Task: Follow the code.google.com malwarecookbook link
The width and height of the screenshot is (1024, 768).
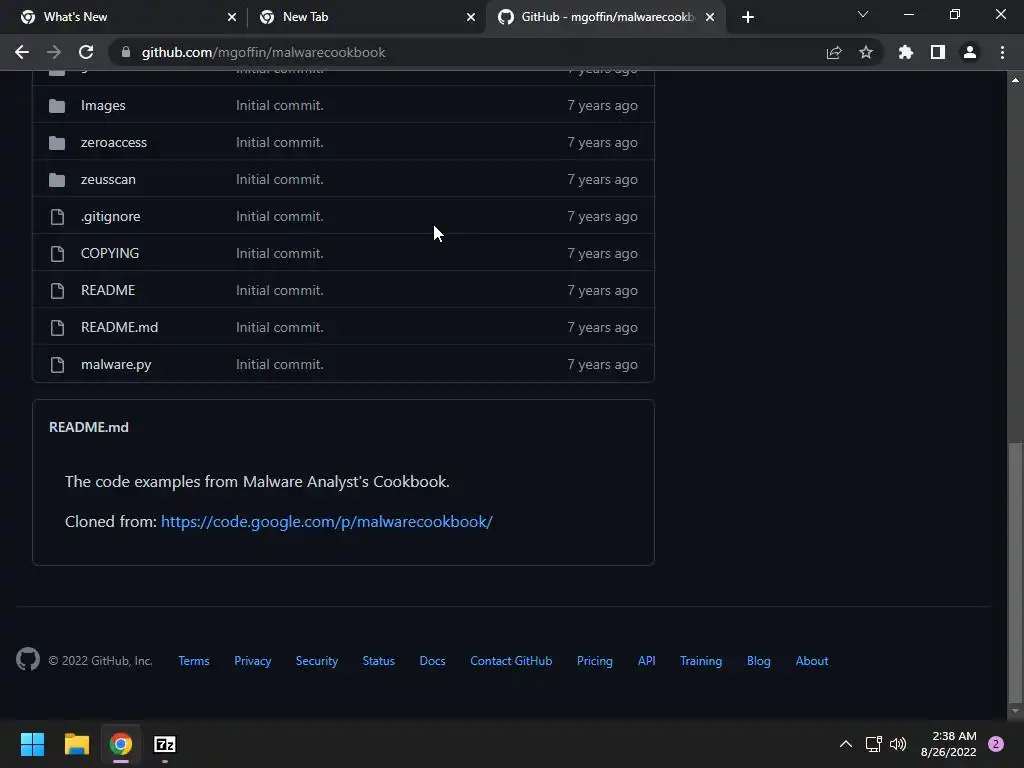Action: click(327, 522)
